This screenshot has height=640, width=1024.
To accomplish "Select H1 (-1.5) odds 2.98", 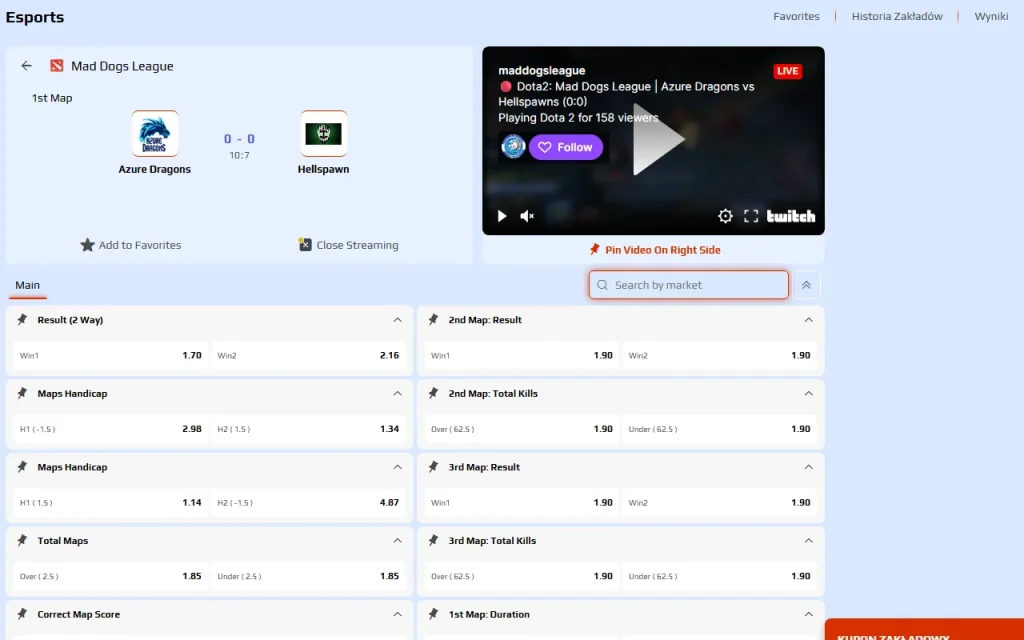I will 110,429.
